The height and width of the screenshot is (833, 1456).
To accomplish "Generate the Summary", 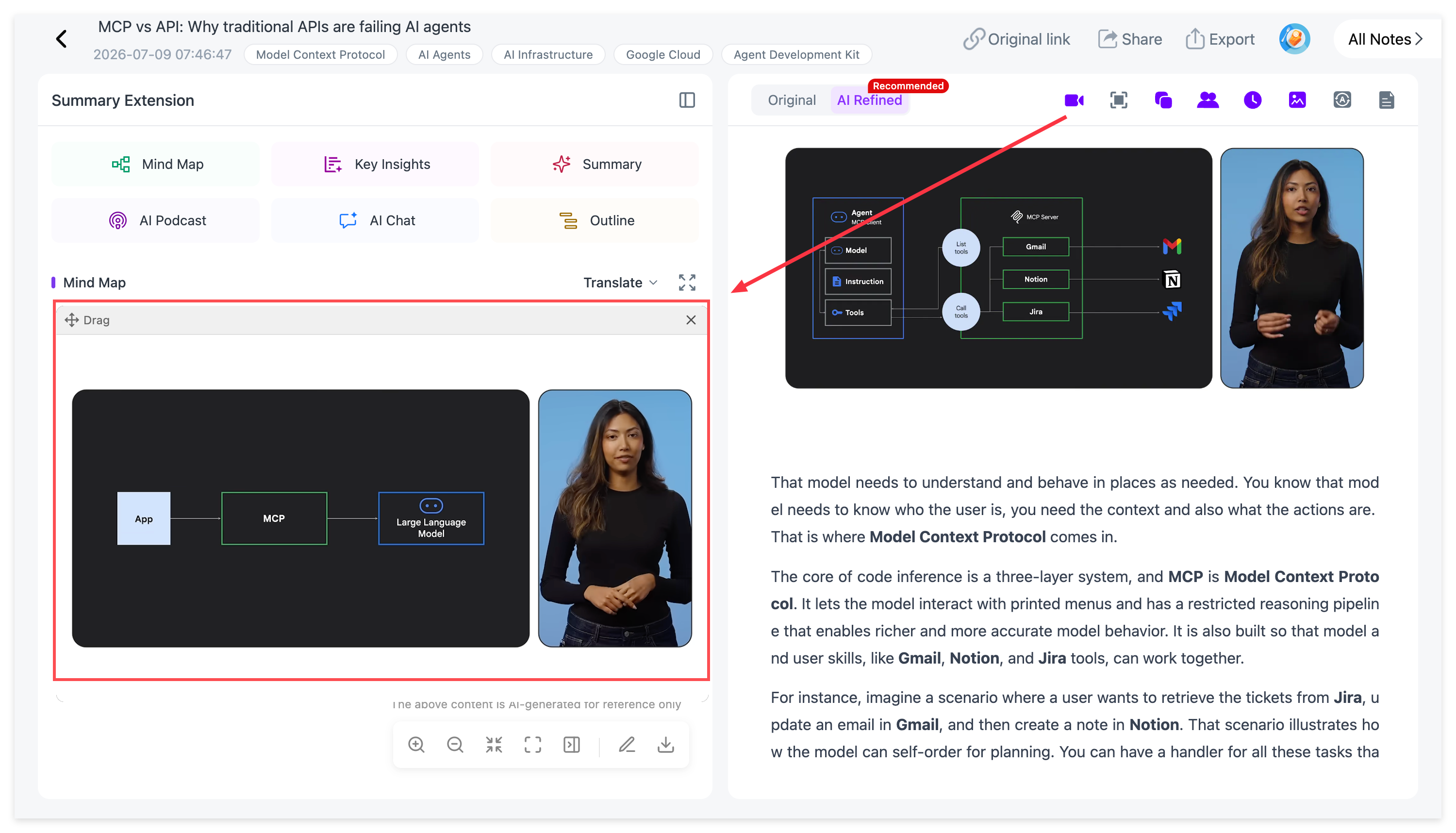I will (x=595, y=164).
